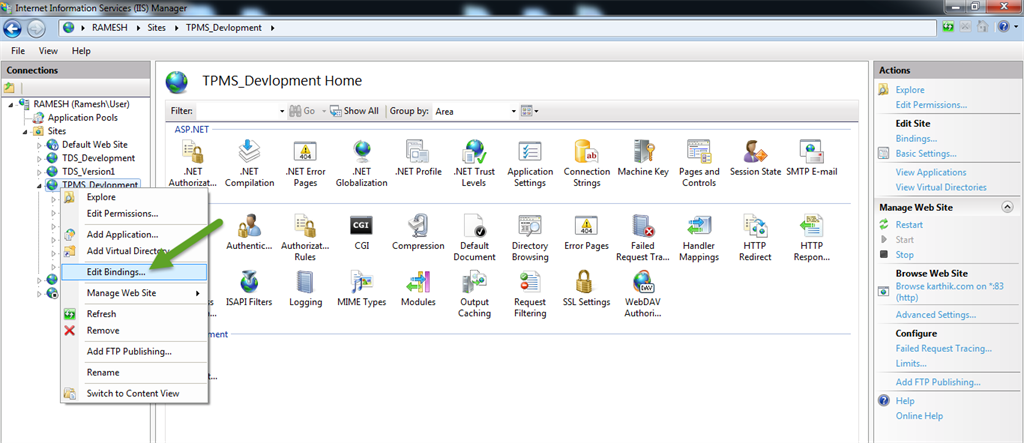Open the Application Settings feature

click(x=530, y=164)
